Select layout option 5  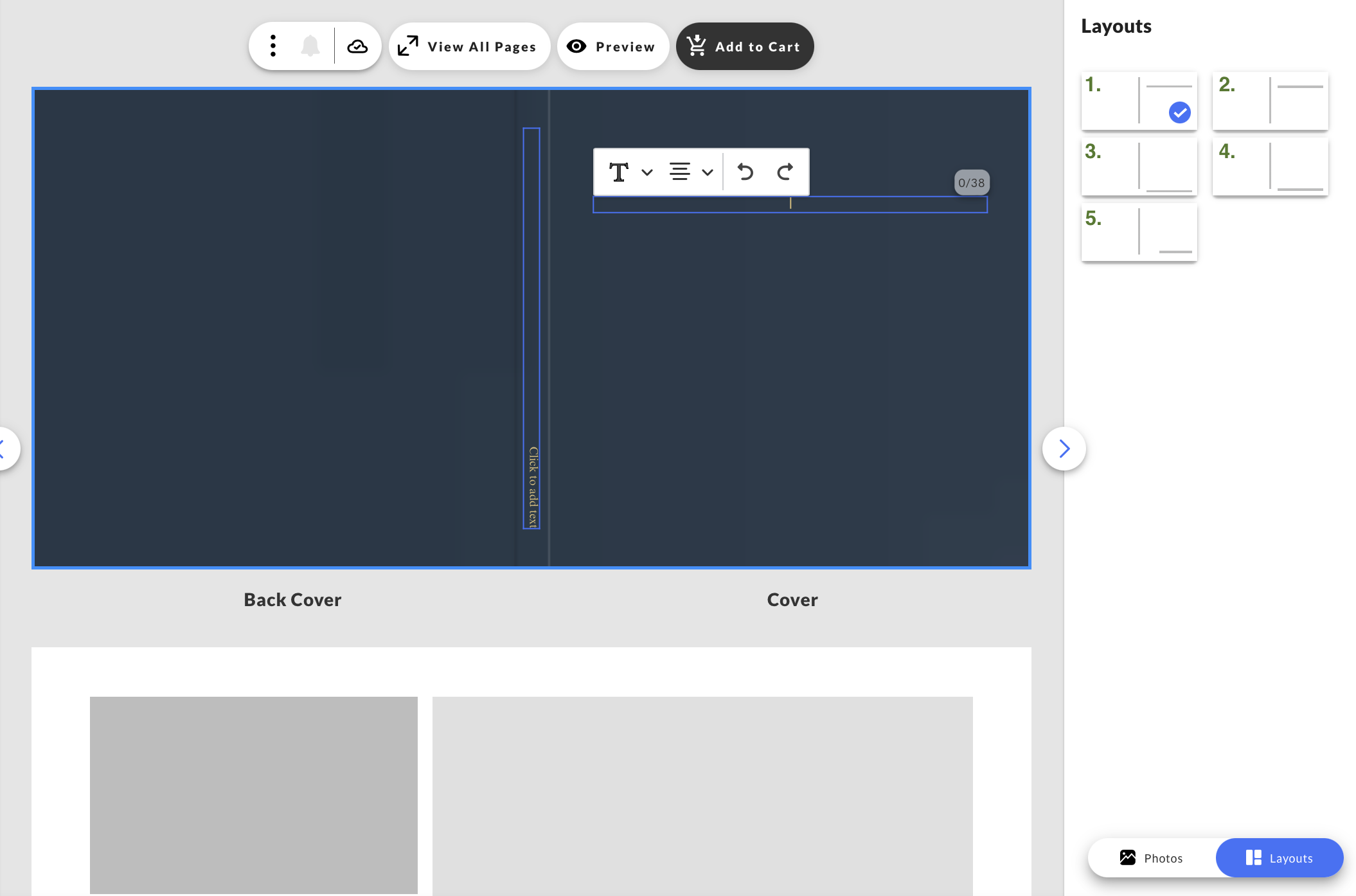[1139, 233]
